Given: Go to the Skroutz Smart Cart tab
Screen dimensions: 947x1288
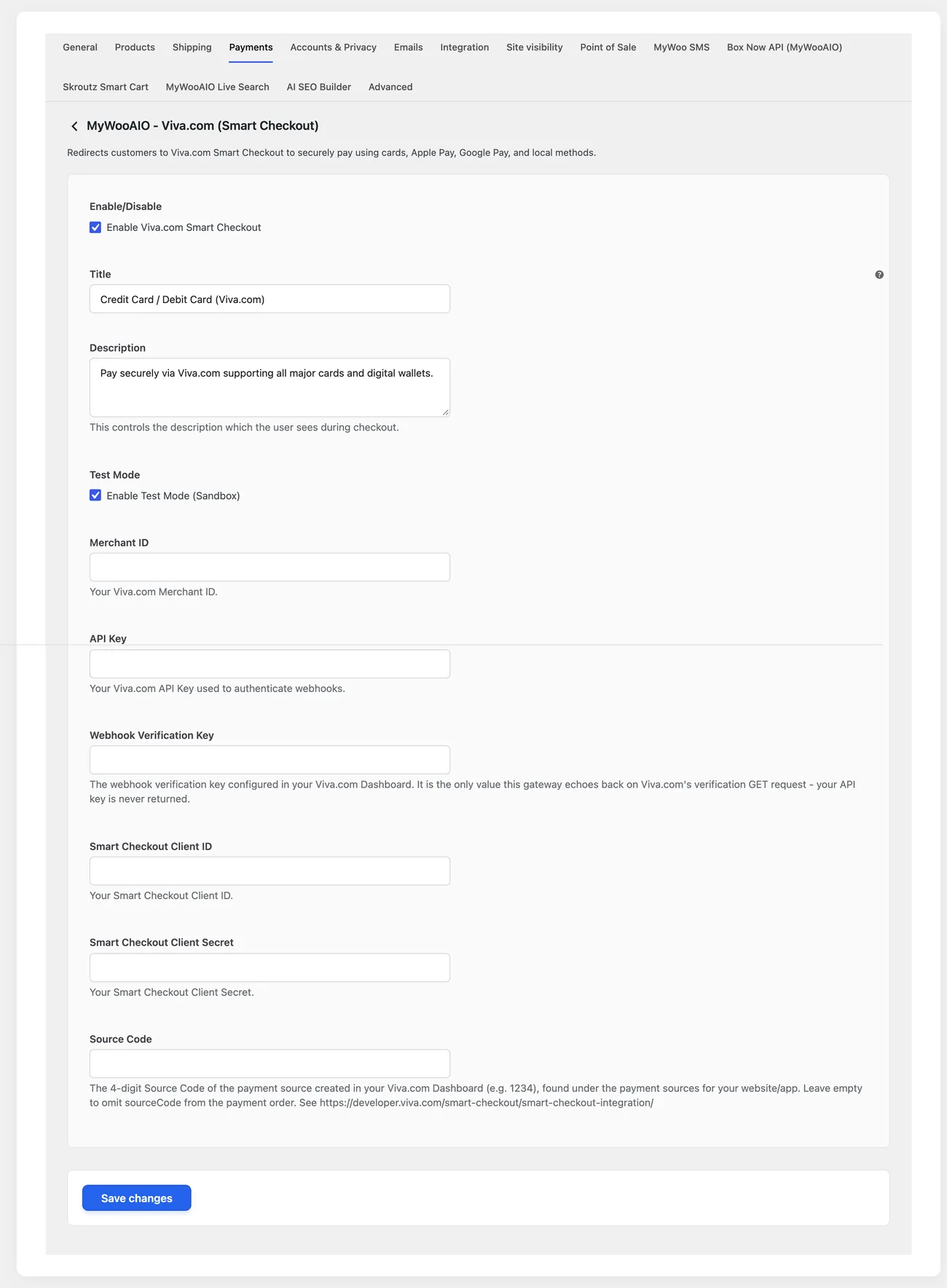Looking at the screenshot, I should tap(106, 87).
